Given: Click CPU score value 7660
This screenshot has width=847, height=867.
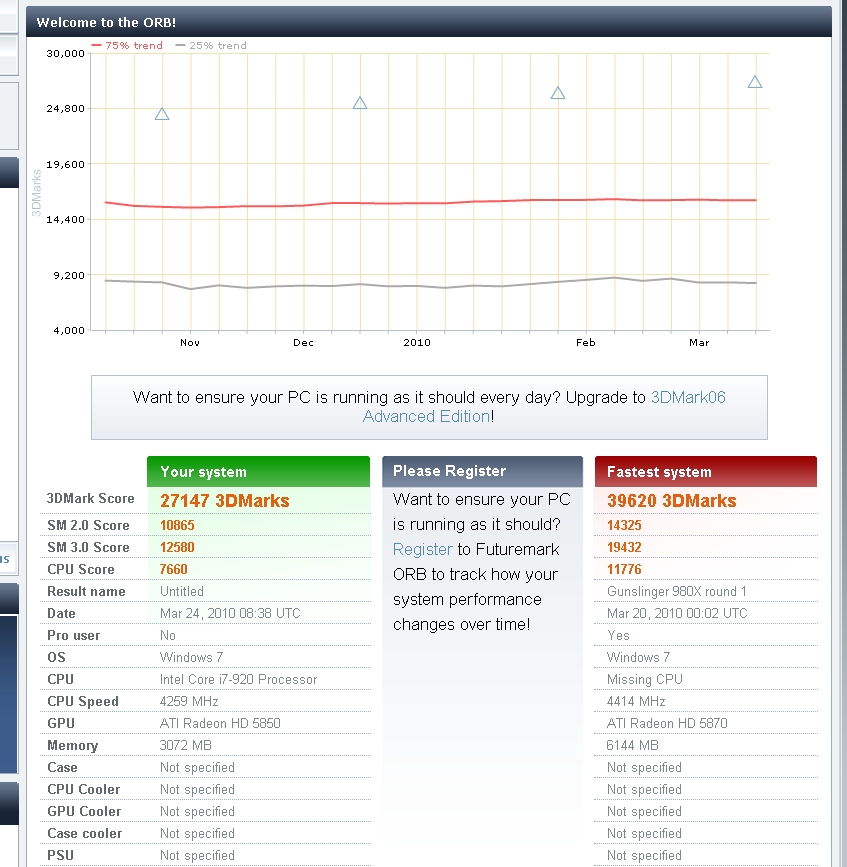Looking at the screenshot, I should [x=174, y=570].
